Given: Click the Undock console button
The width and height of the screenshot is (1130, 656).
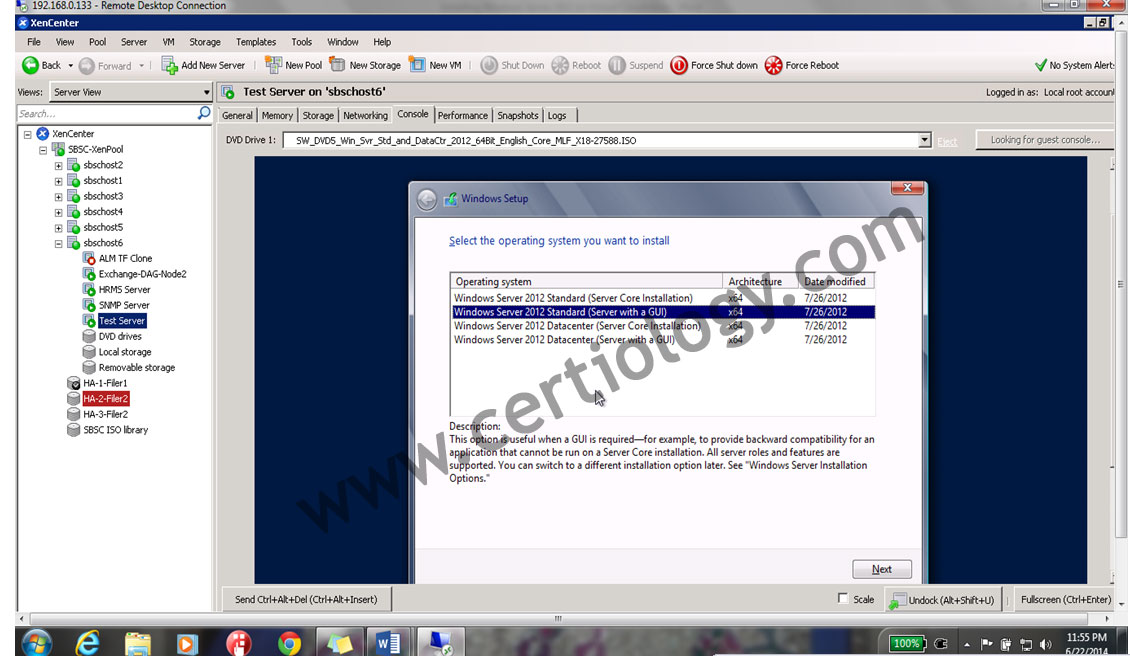Looking at the screenshot, I should click(x=943, y=600).
